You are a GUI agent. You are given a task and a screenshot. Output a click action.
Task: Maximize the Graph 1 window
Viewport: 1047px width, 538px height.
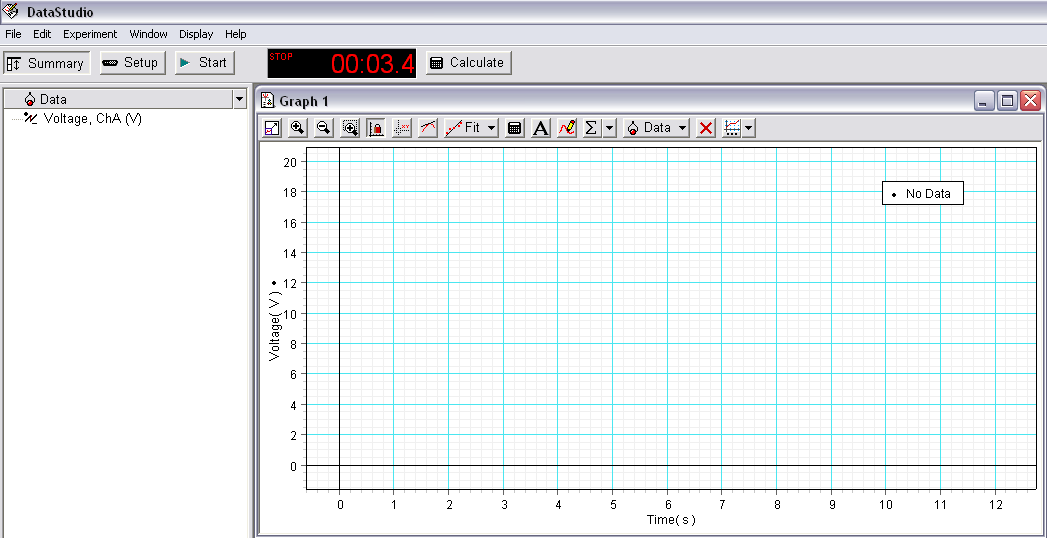[1008, 101]
